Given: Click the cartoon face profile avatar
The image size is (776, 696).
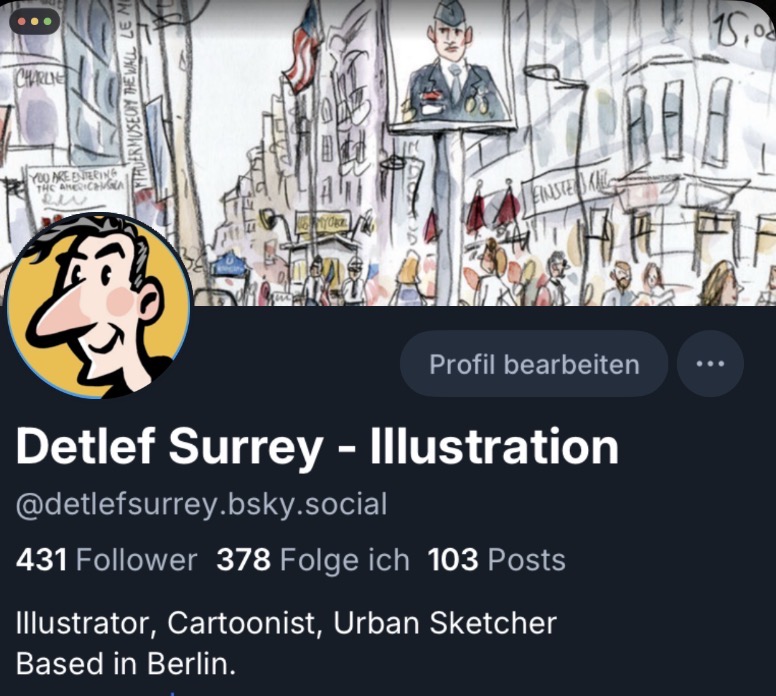Looking at the screenshot, I should [x=98, y=305].
